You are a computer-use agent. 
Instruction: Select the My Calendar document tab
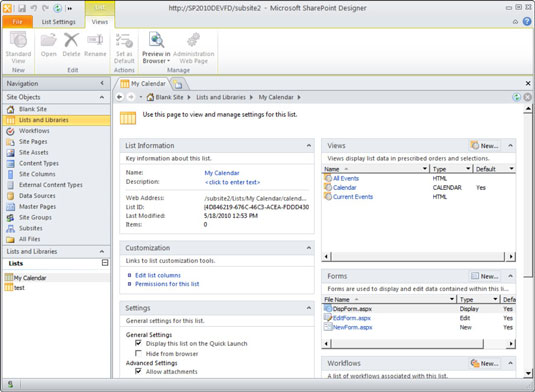[x=143, y=84]
